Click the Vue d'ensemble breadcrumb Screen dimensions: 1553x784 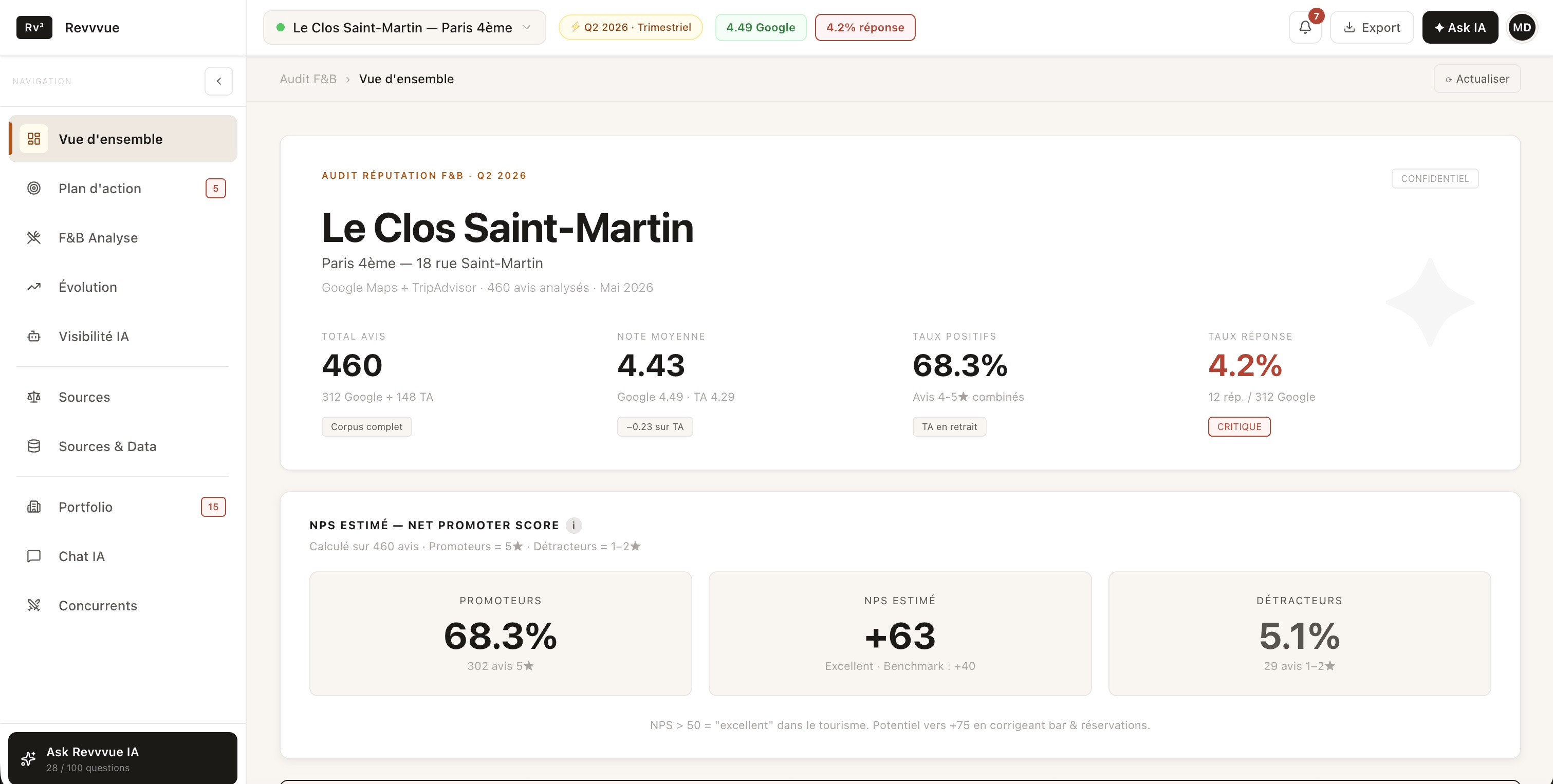(406, 79)
